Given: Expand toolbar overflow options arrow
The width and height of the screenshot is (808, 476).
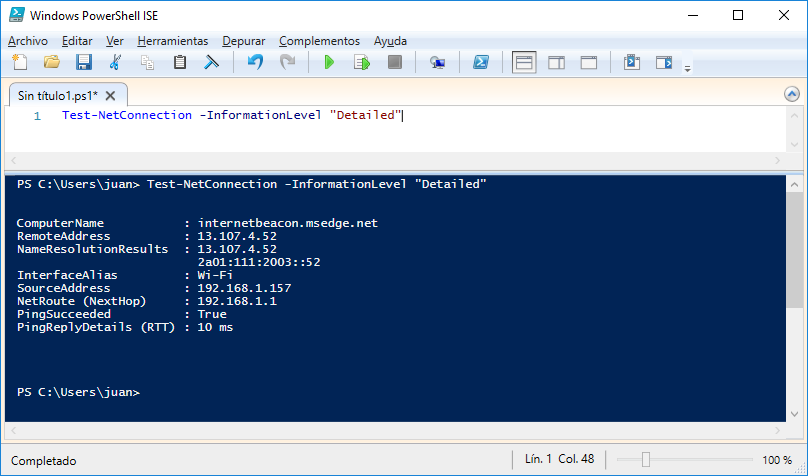Looking at the screenshot, I should click(687, 68).
